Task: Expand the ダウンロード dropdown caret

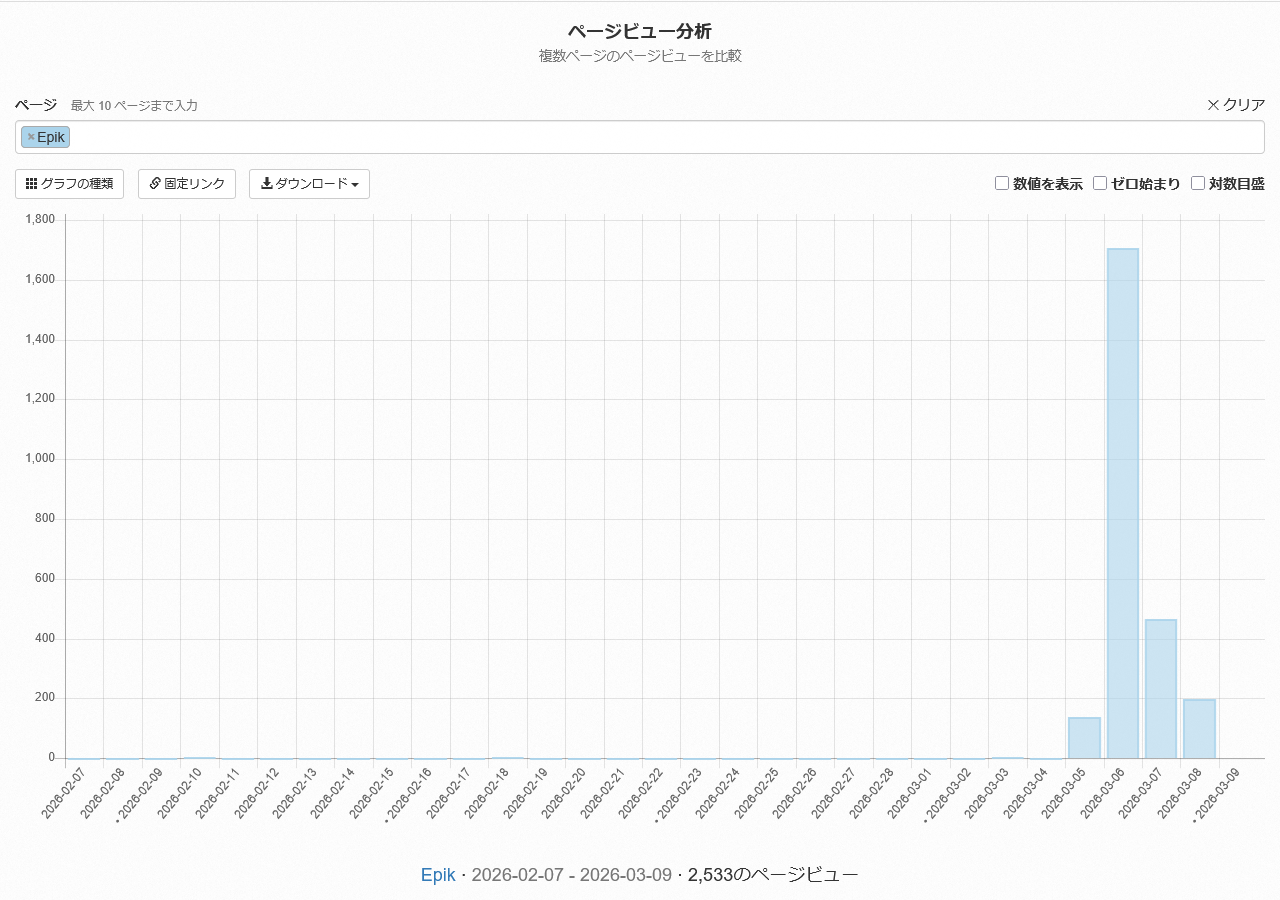Action: point(355,185)
